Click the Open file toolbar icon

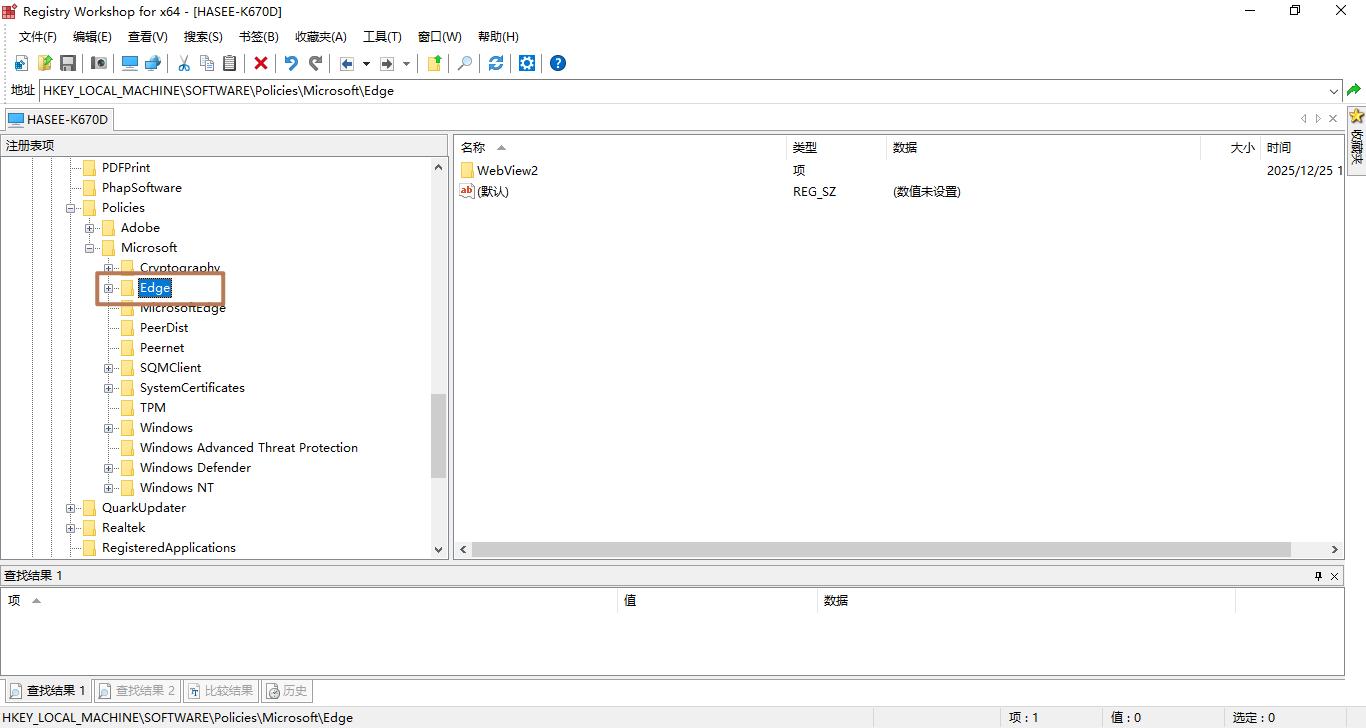(45, 63)
